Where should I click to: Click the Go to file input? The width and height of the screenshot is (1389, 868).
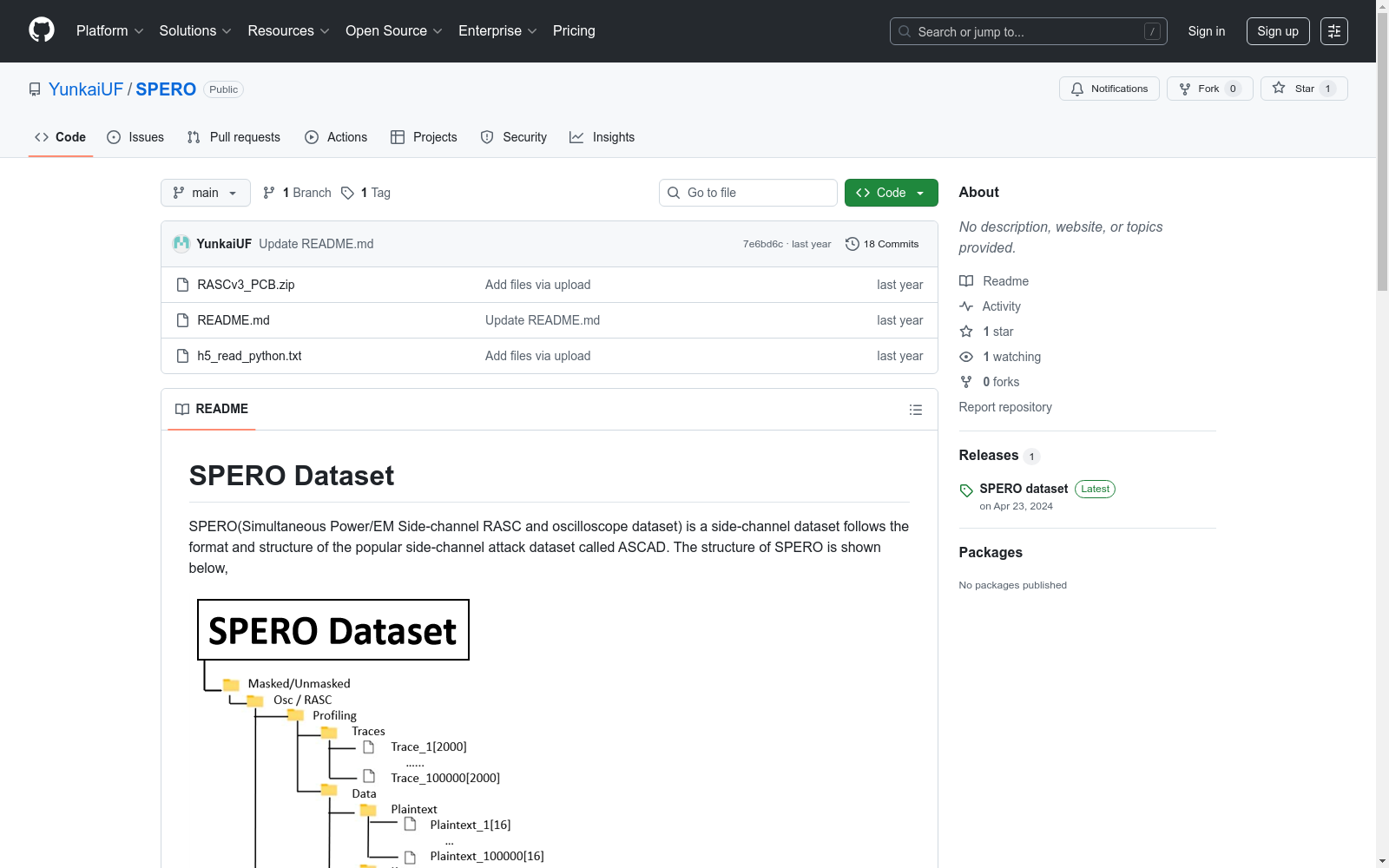point(748,193)
